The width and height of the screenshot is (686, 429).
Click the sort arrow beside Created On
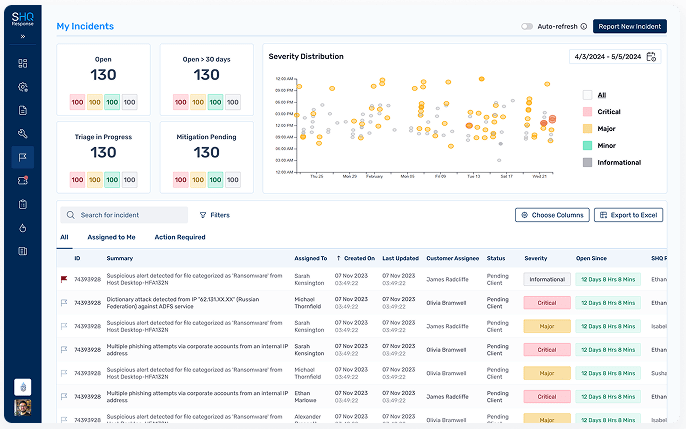[x=338, y=258]
